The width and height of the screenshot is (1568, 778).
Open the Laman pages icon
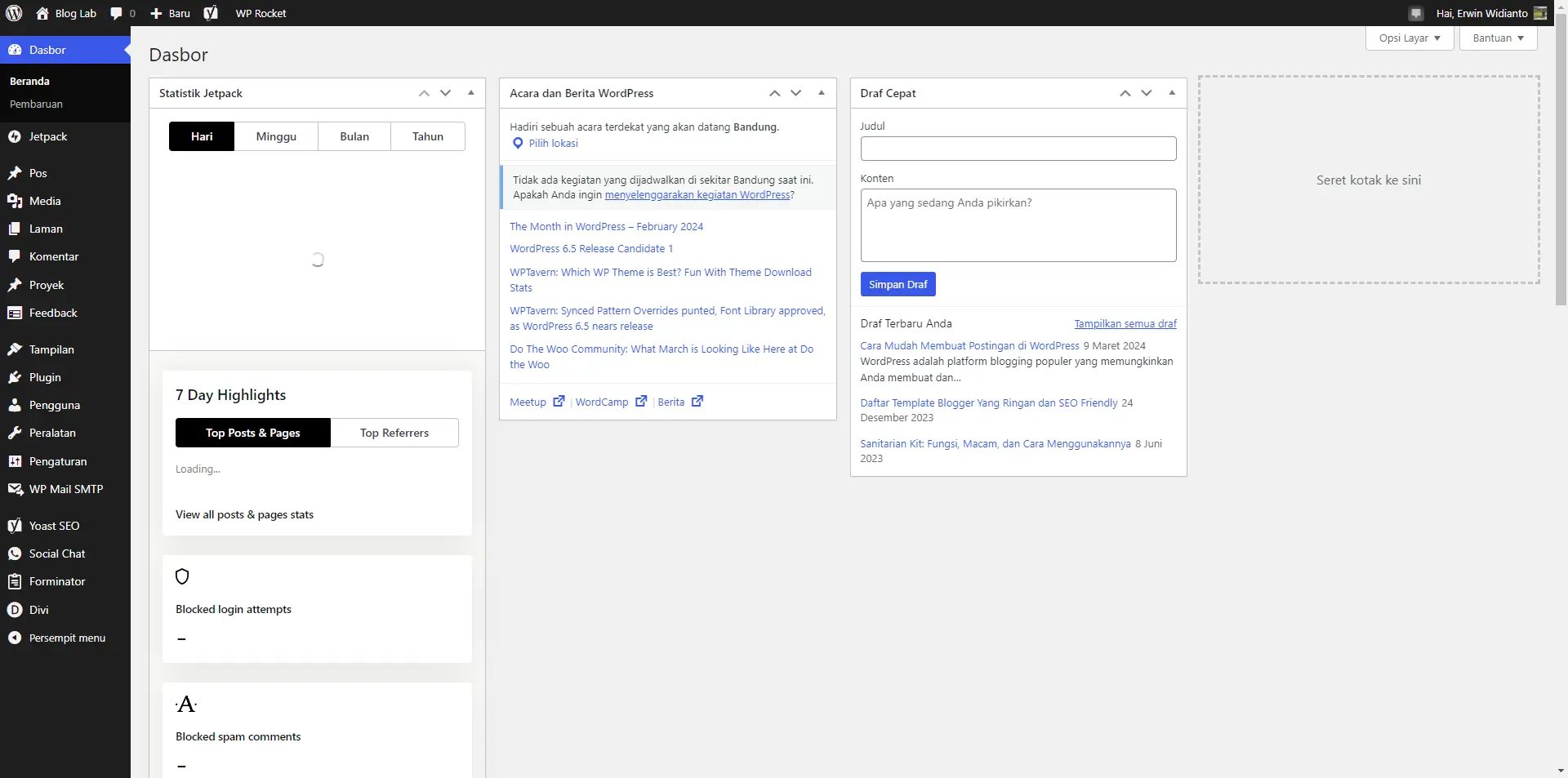15,229
